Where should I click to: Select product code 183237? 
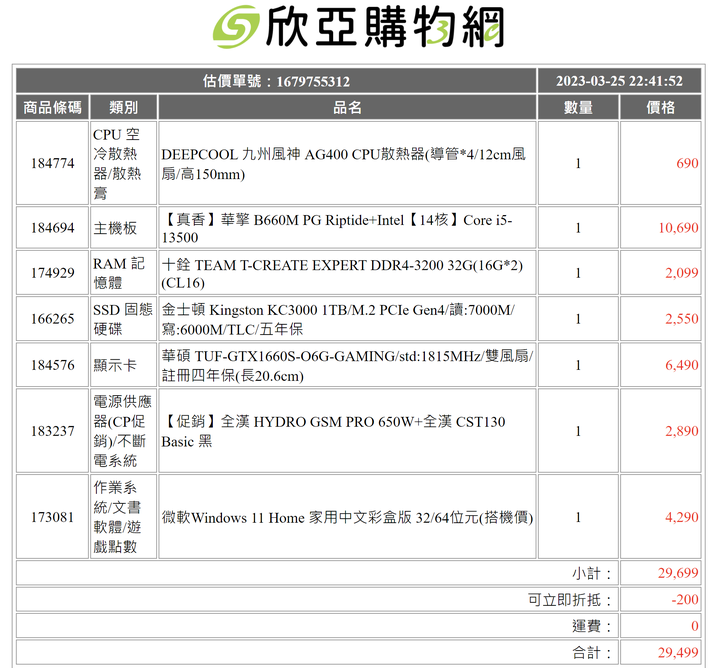pos(52,431)
